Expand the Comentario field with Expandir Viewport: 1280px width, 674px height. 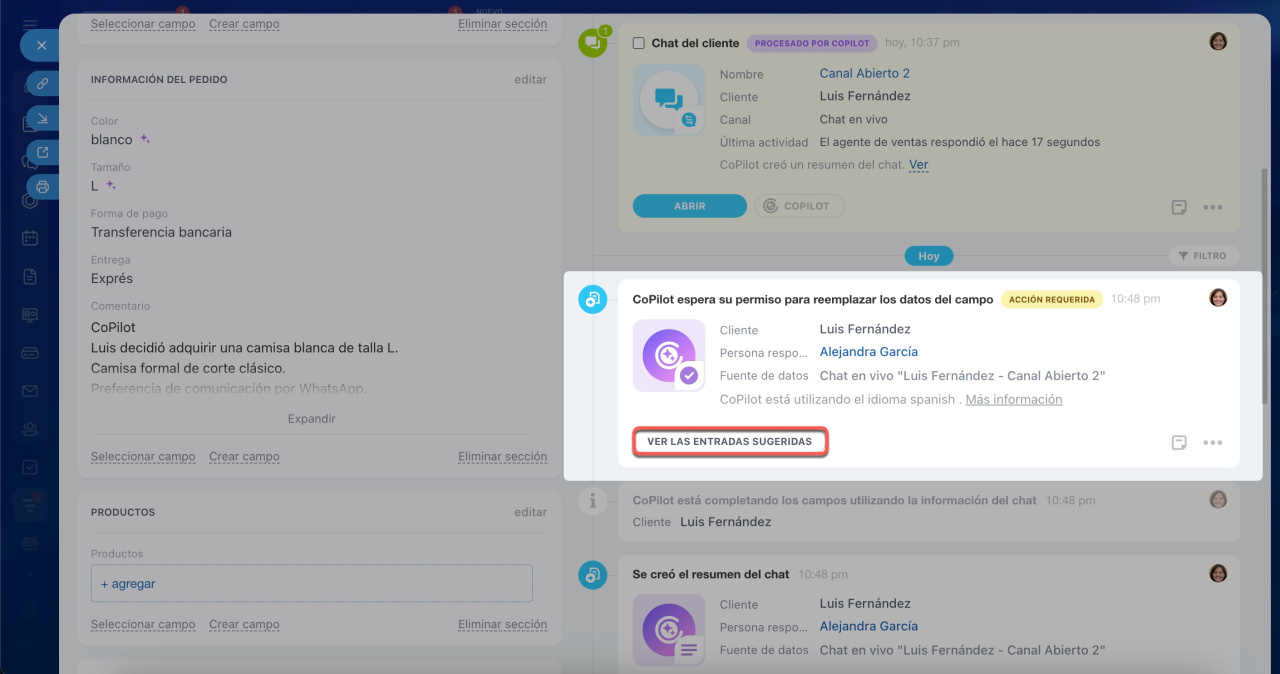(x=311, y=419)
